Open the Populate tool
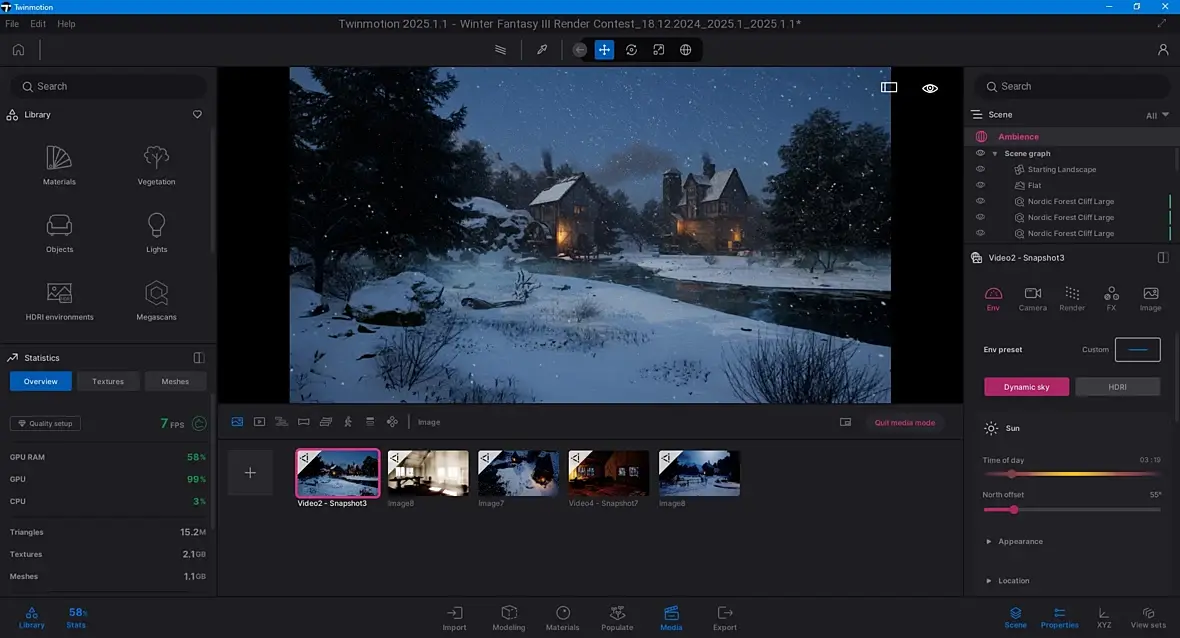This screenshot has height=638, width=1180. pyautogui.click(x=617, y=617)
